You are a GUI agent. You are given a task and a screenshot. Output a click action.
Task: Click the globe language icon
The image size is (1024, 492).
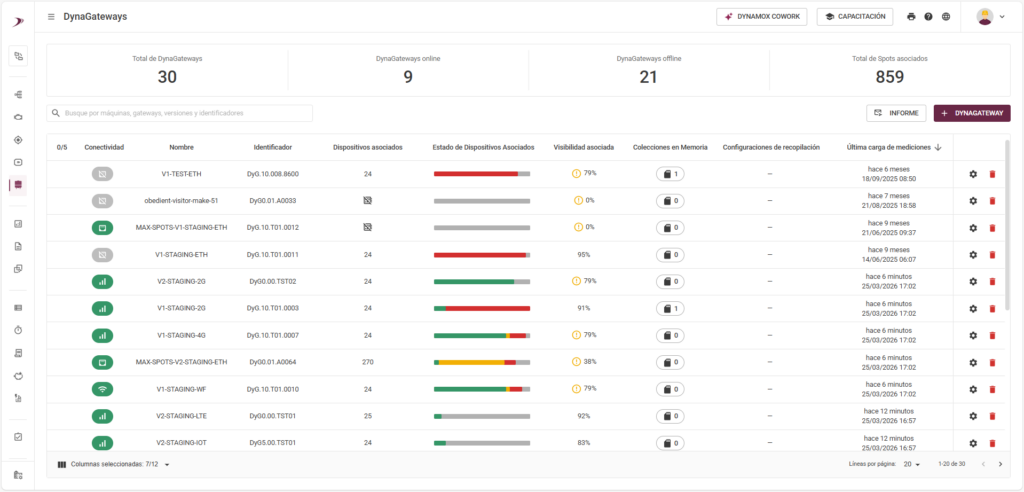point(946,17)
